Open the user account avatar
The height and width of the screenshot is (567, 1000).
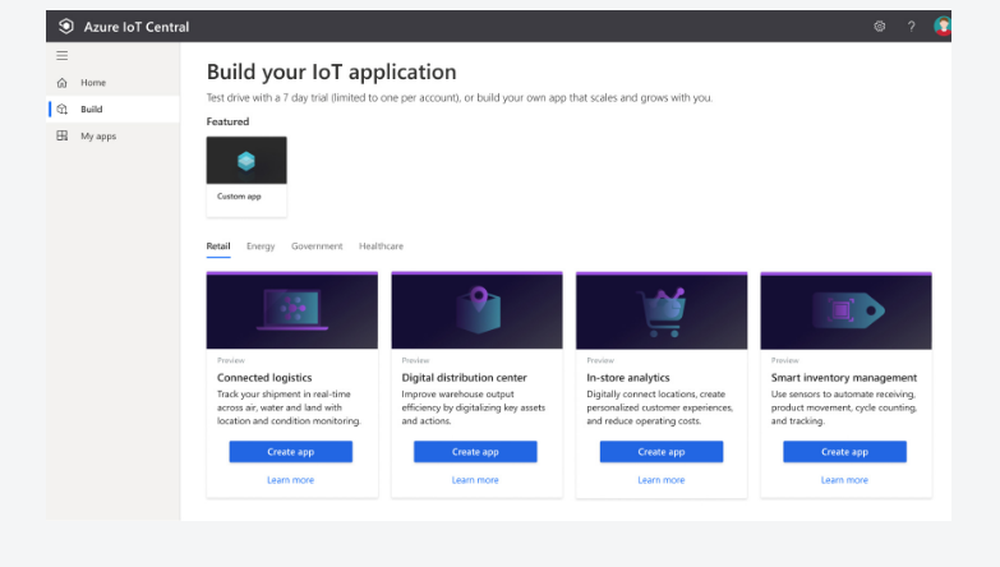[x=942, y=26]
